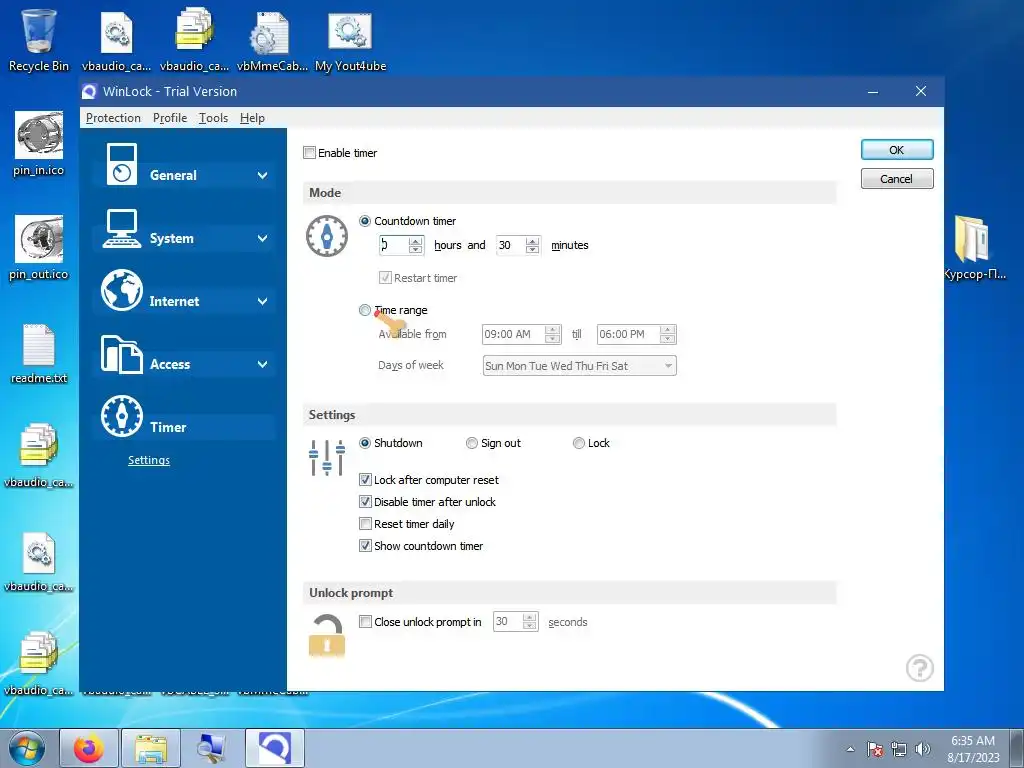
Task: Click the network tray icon
Action: coord(899,749)
